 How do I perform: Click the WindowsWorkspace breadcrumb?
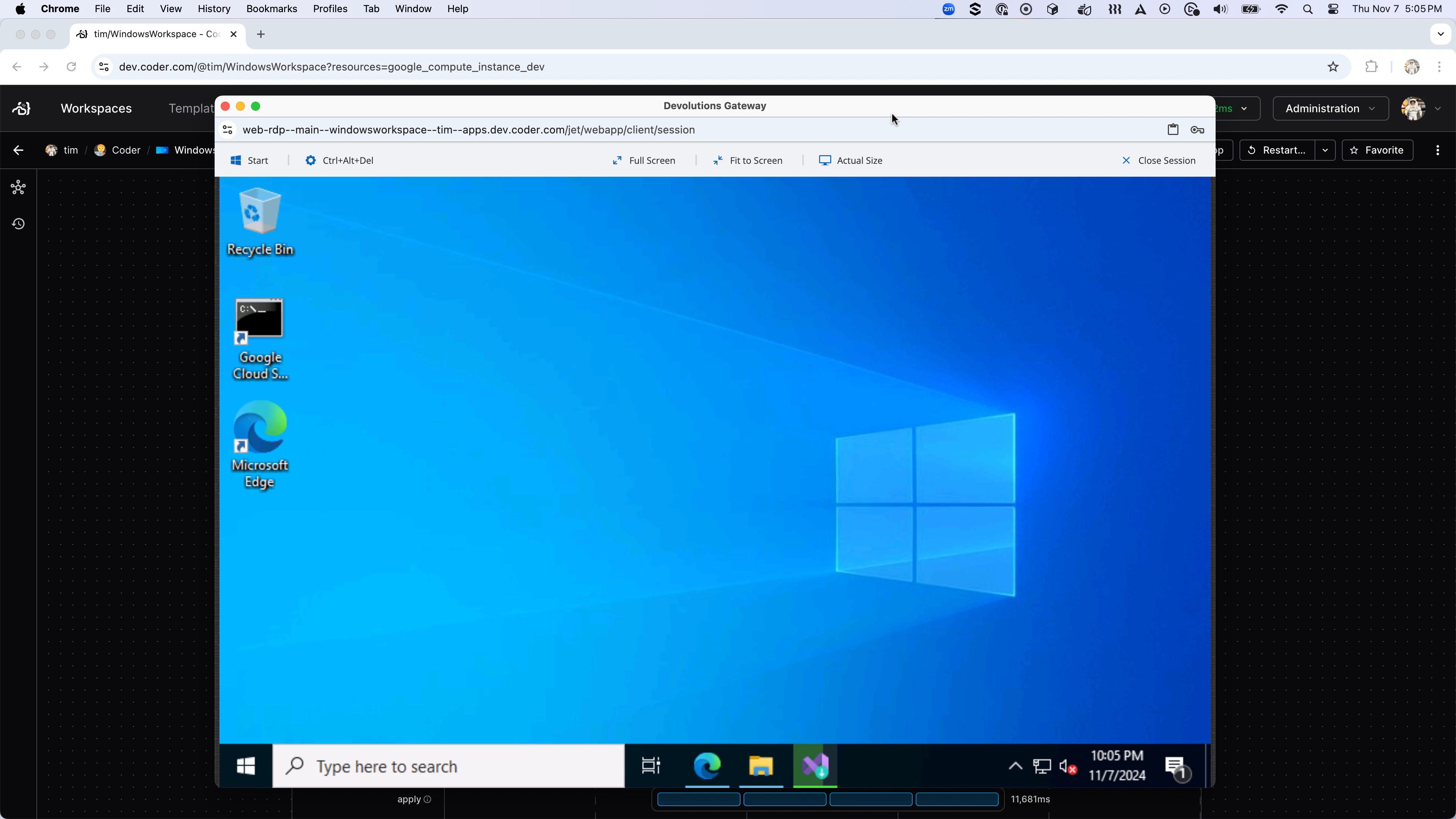coord(185,151)
